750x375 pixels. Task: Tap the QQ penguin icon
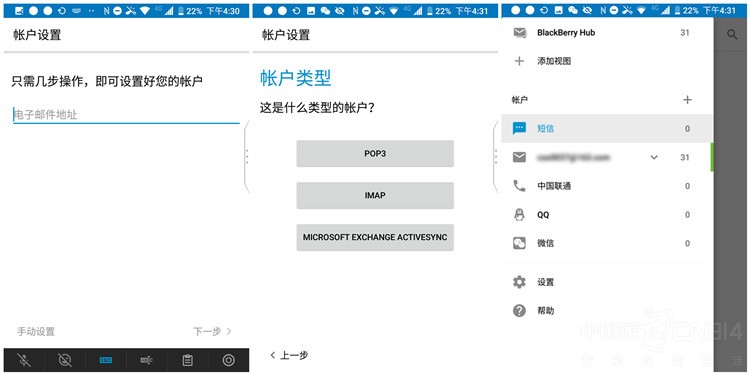519,215
